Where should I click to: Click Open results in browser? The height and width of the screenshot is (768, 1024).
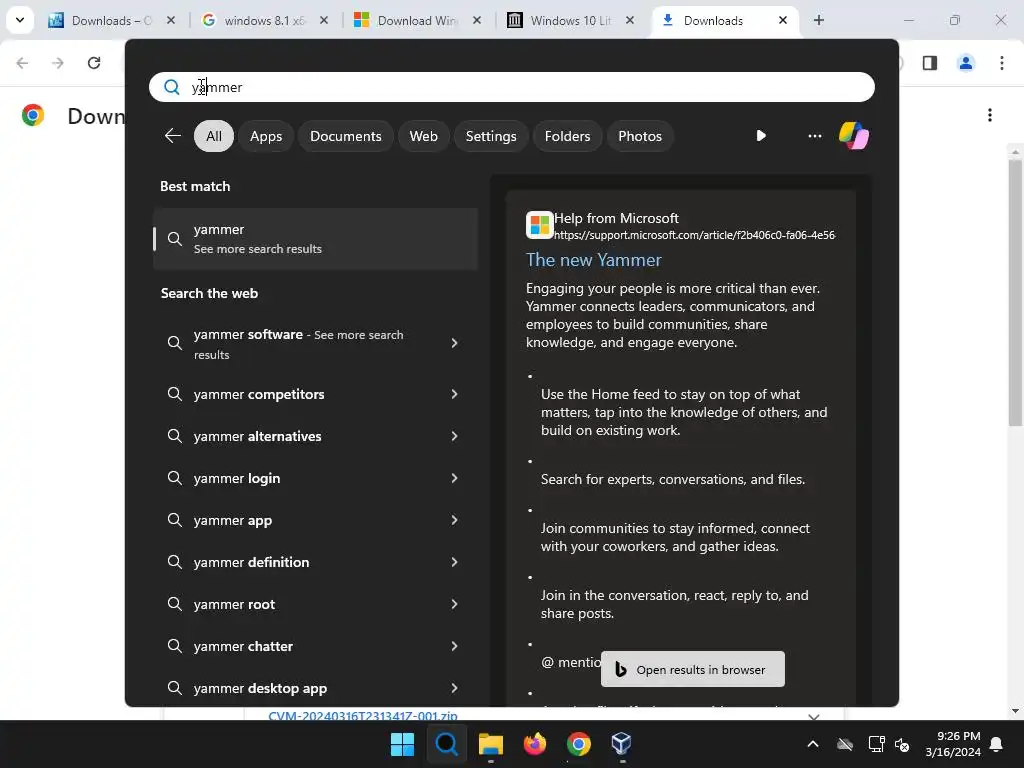(692, 669)
